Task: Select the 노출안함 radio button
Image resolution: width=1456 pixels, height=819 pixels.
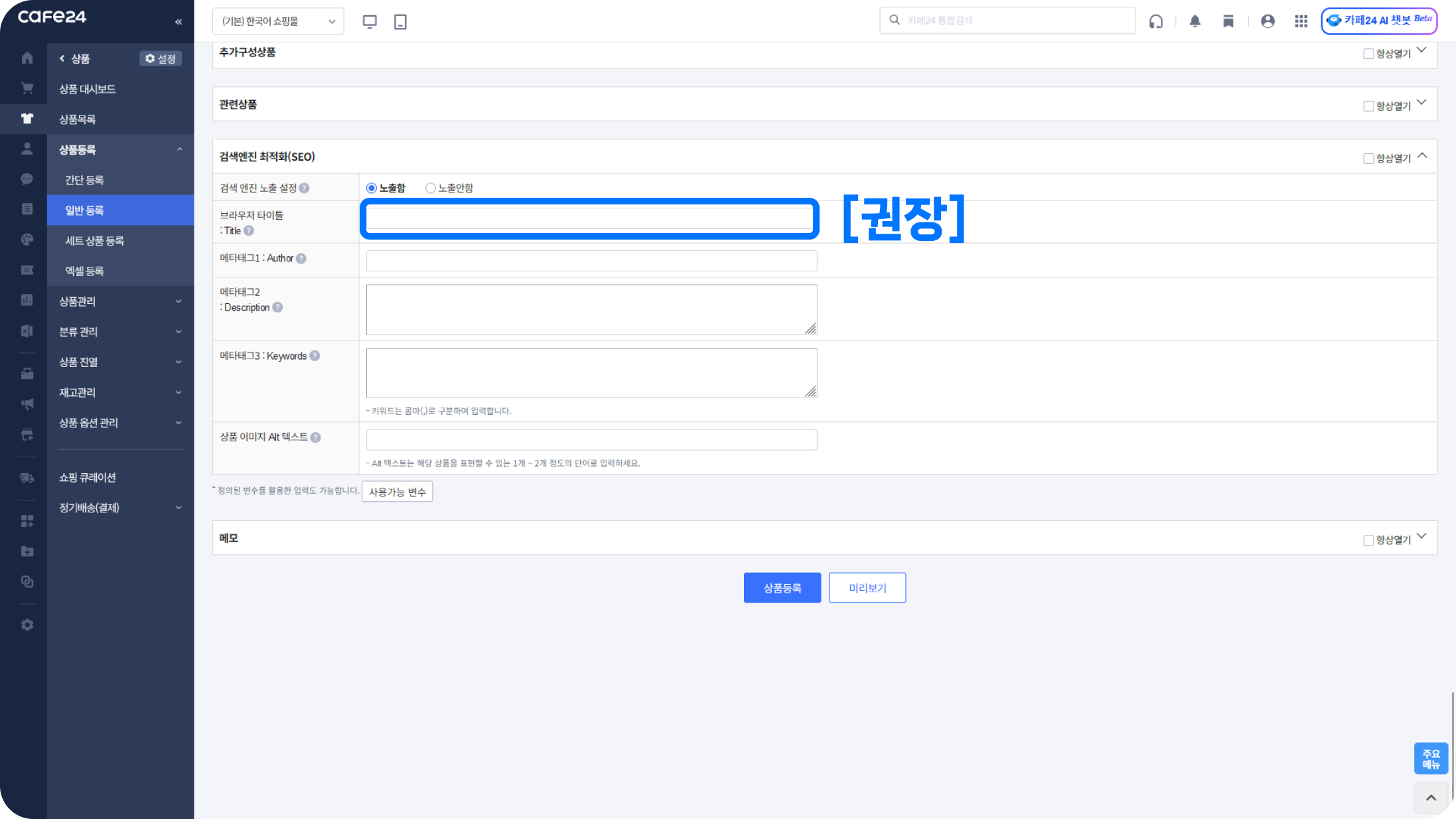Action: tap(431, 188)
